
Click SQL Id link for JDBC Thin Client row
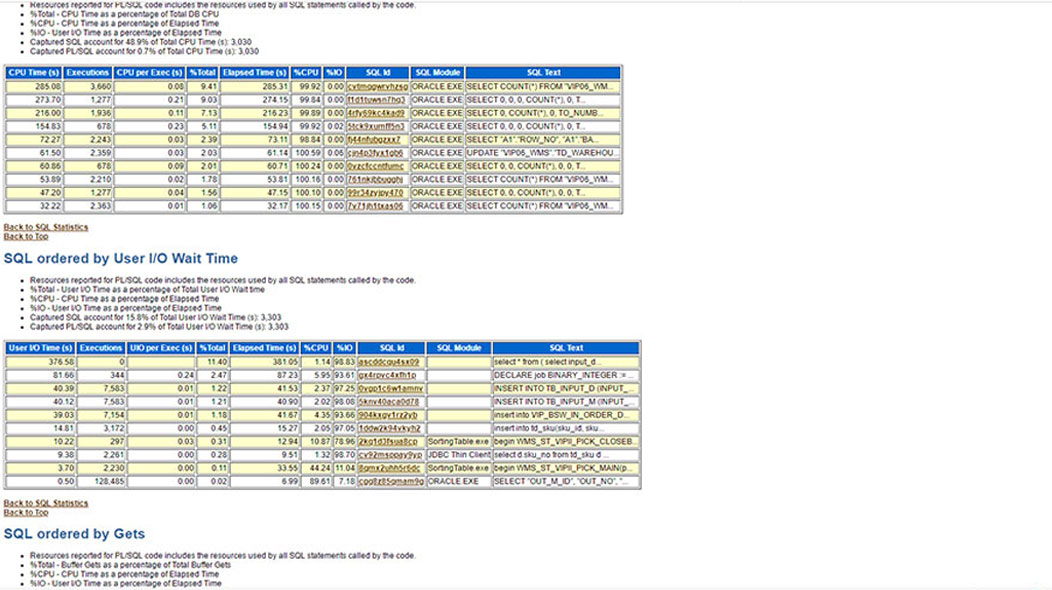(390, 454)
